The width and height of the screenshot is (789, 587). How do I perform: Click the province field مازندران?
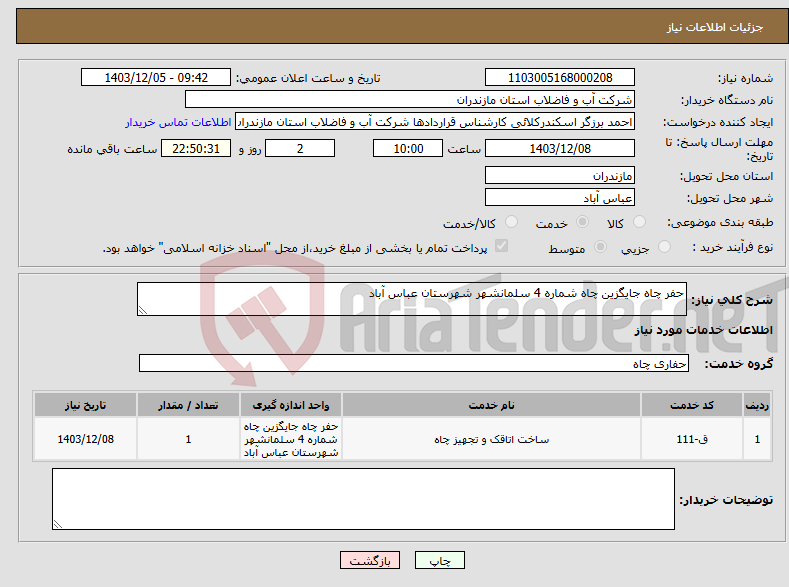click(x=560, y=176)
